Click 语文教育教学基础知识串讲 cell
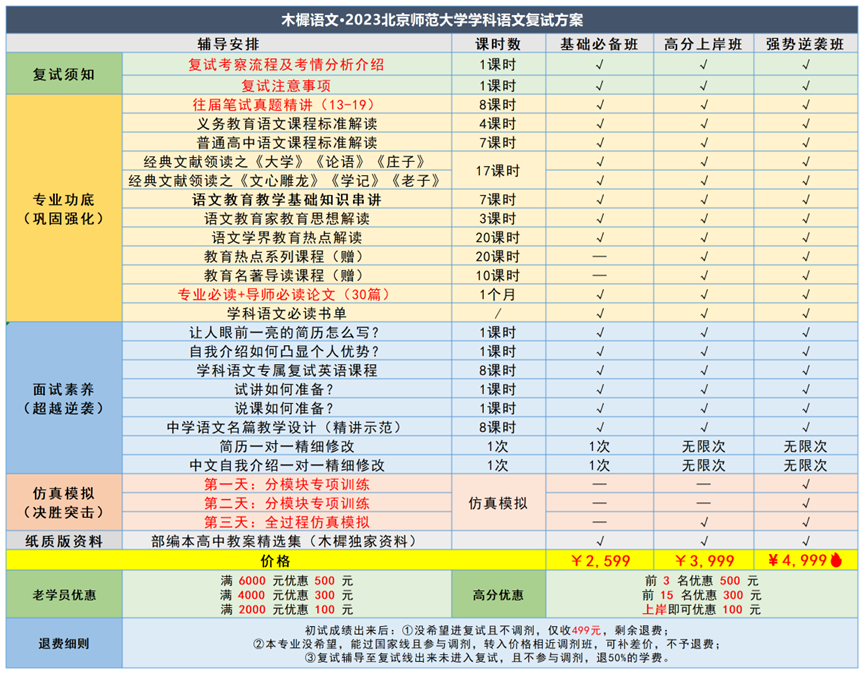This screenshot has width=864, height=674. (x=287, y=199)
